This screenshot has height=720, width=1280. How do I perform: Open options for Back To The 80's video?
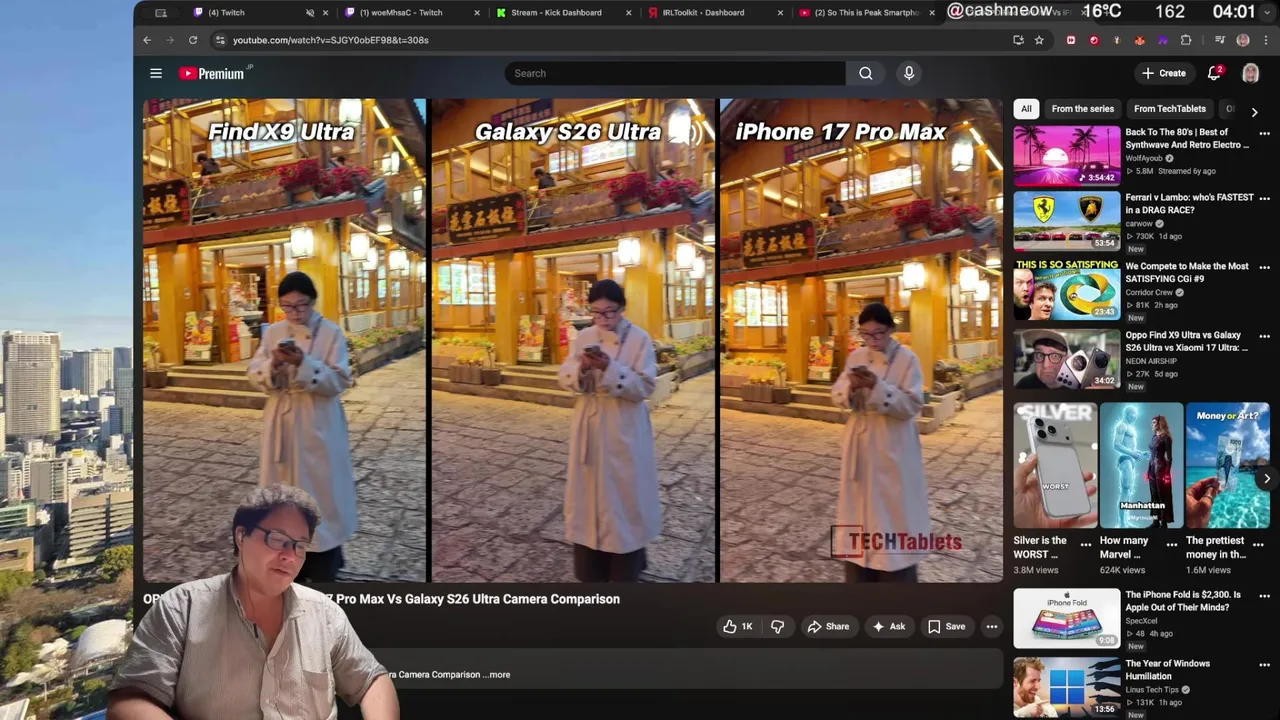pyautogui.click(x=1264, y=133)
